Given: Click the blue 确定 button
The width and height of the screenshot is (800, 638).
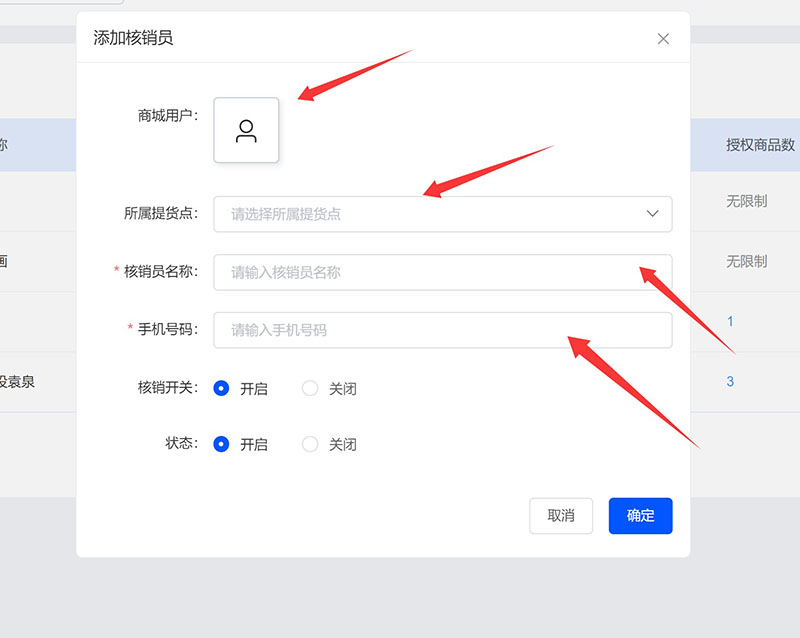Looking at the screenshot, I should tap(640, 516).
